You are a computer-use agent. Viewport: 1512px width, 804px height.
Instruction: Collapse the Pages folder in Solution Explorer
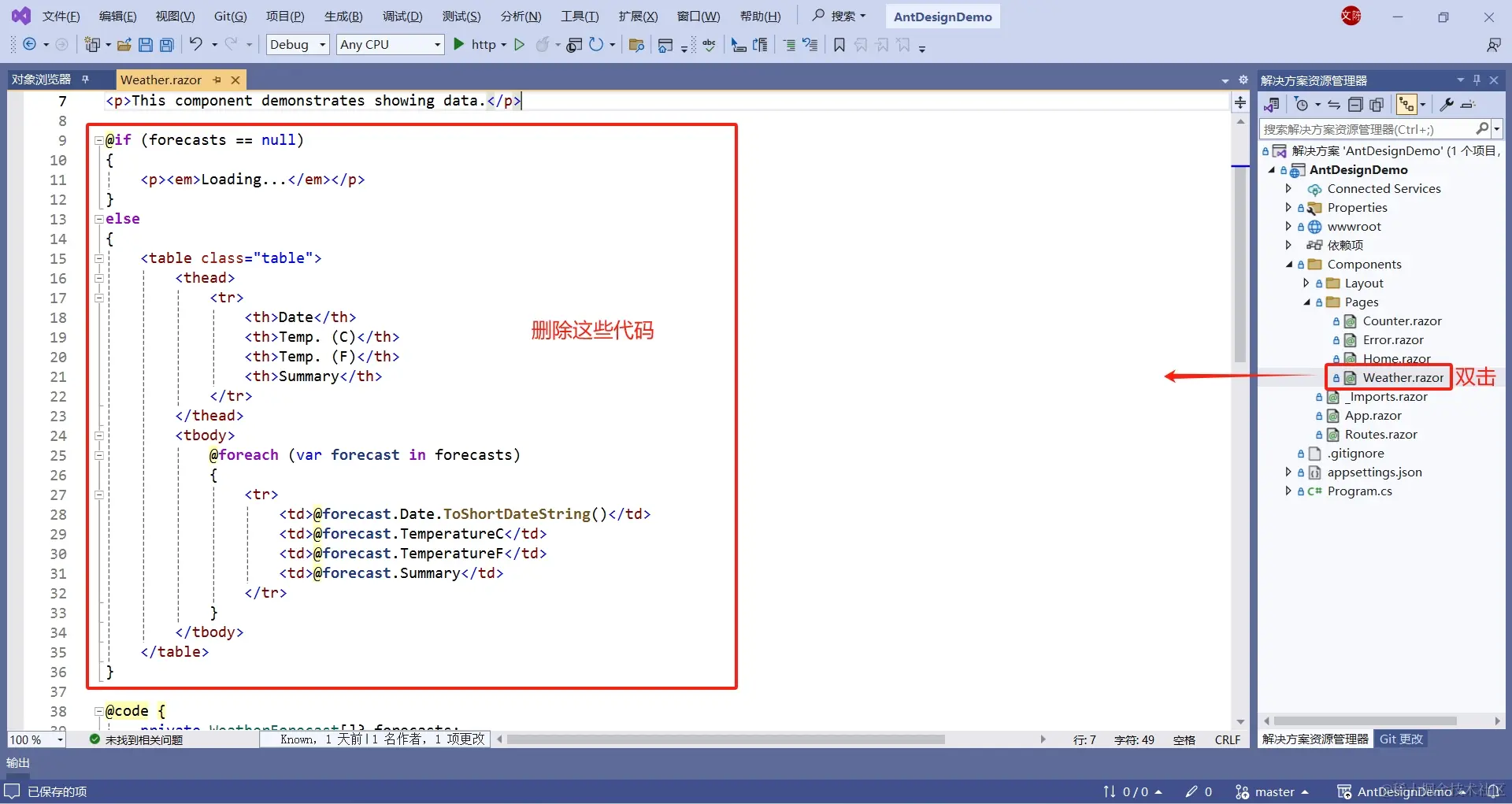click(x=1307, y=302)
